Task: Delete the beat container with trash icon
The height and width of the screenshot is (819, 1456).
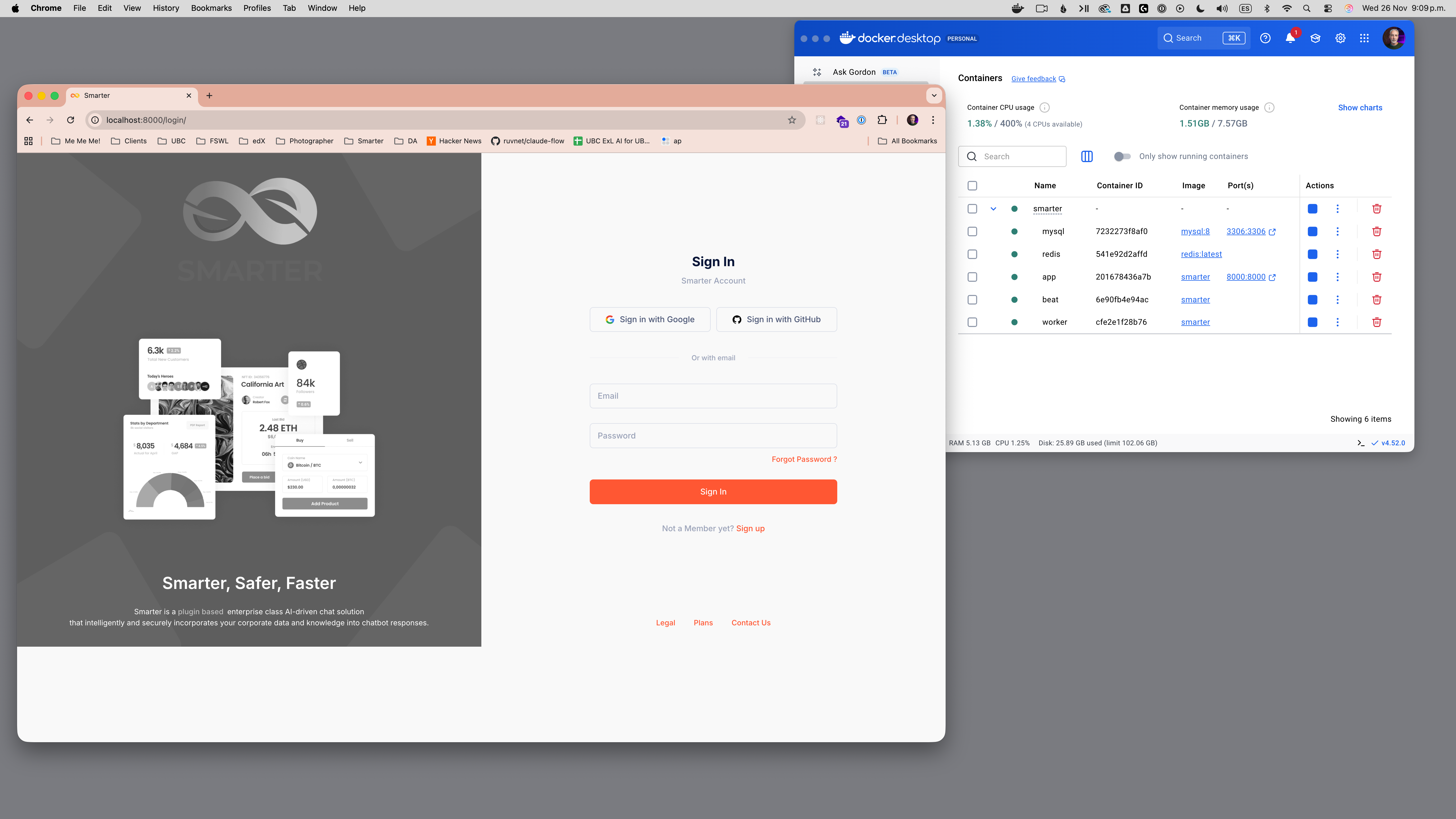Action: point(1377,299)
